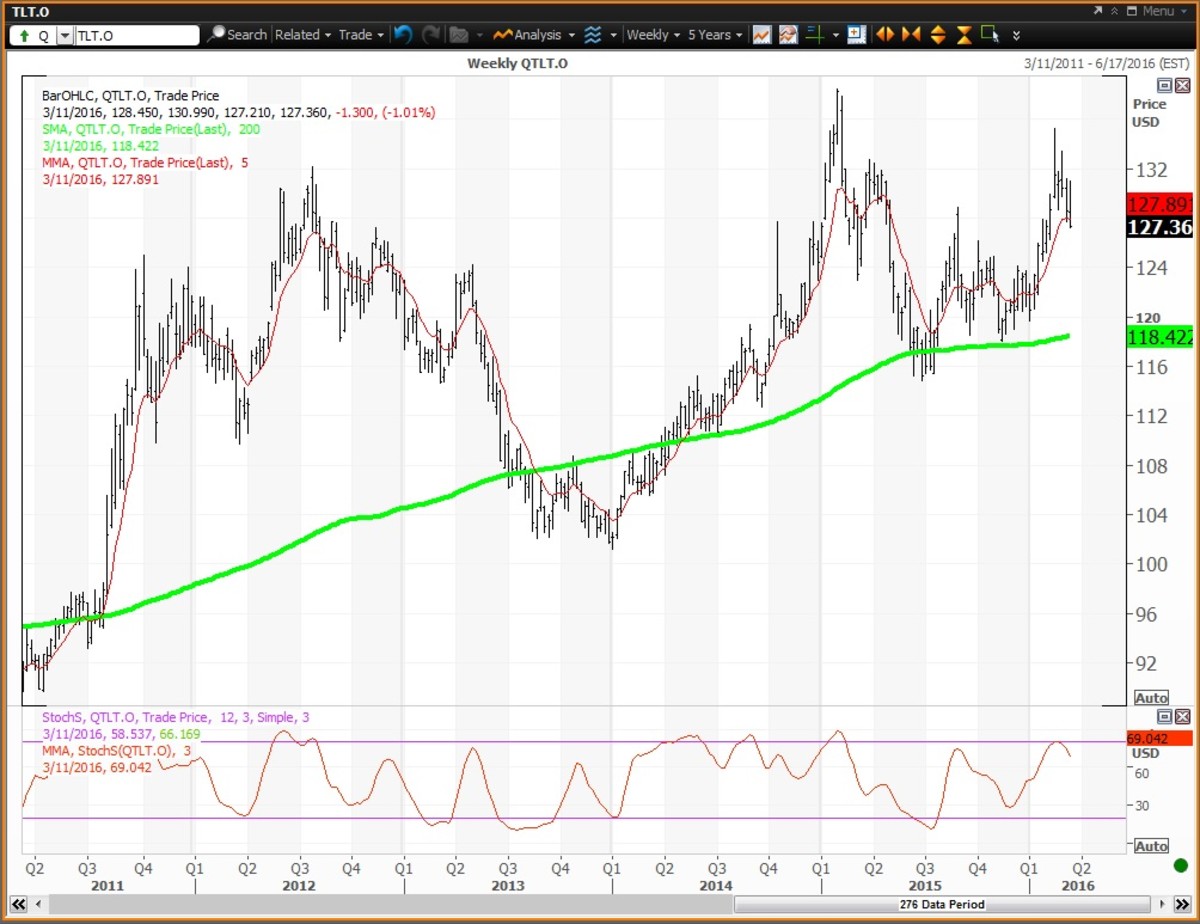This screenshot has height=924, width=1200.
Task: Open the Trade menu
Action: (360, 35)
